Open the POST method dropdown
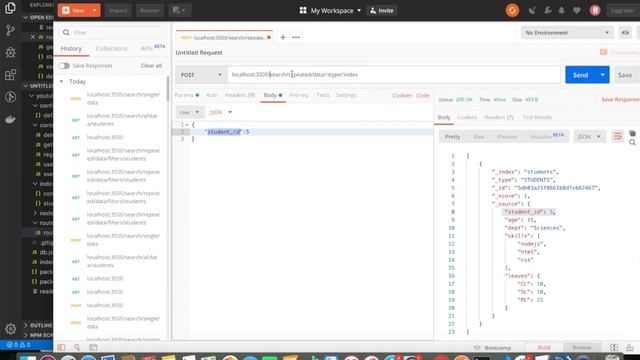 201,75
